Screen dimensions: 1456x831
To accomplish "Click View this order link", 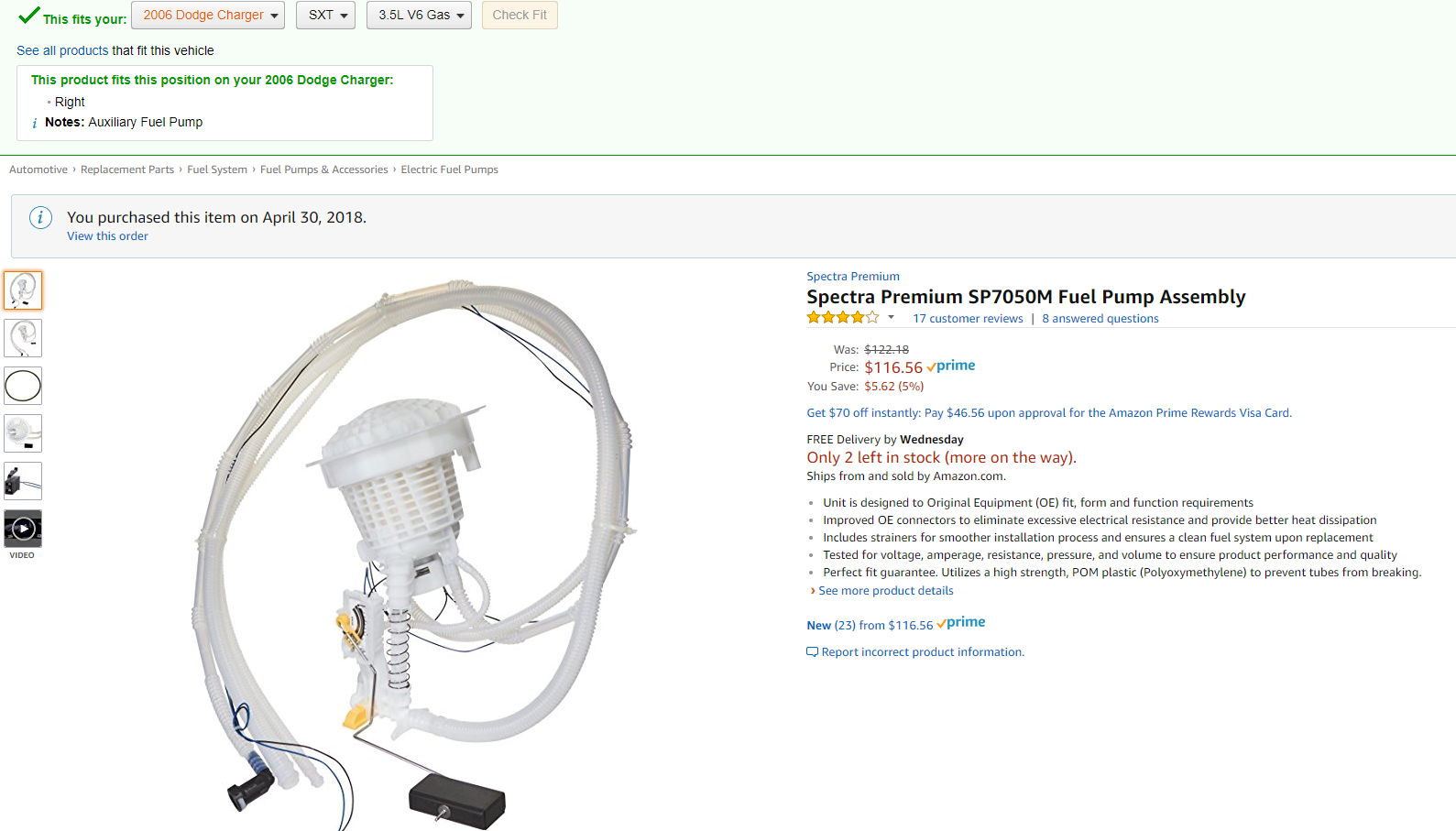I will click(x=107, y=236).
